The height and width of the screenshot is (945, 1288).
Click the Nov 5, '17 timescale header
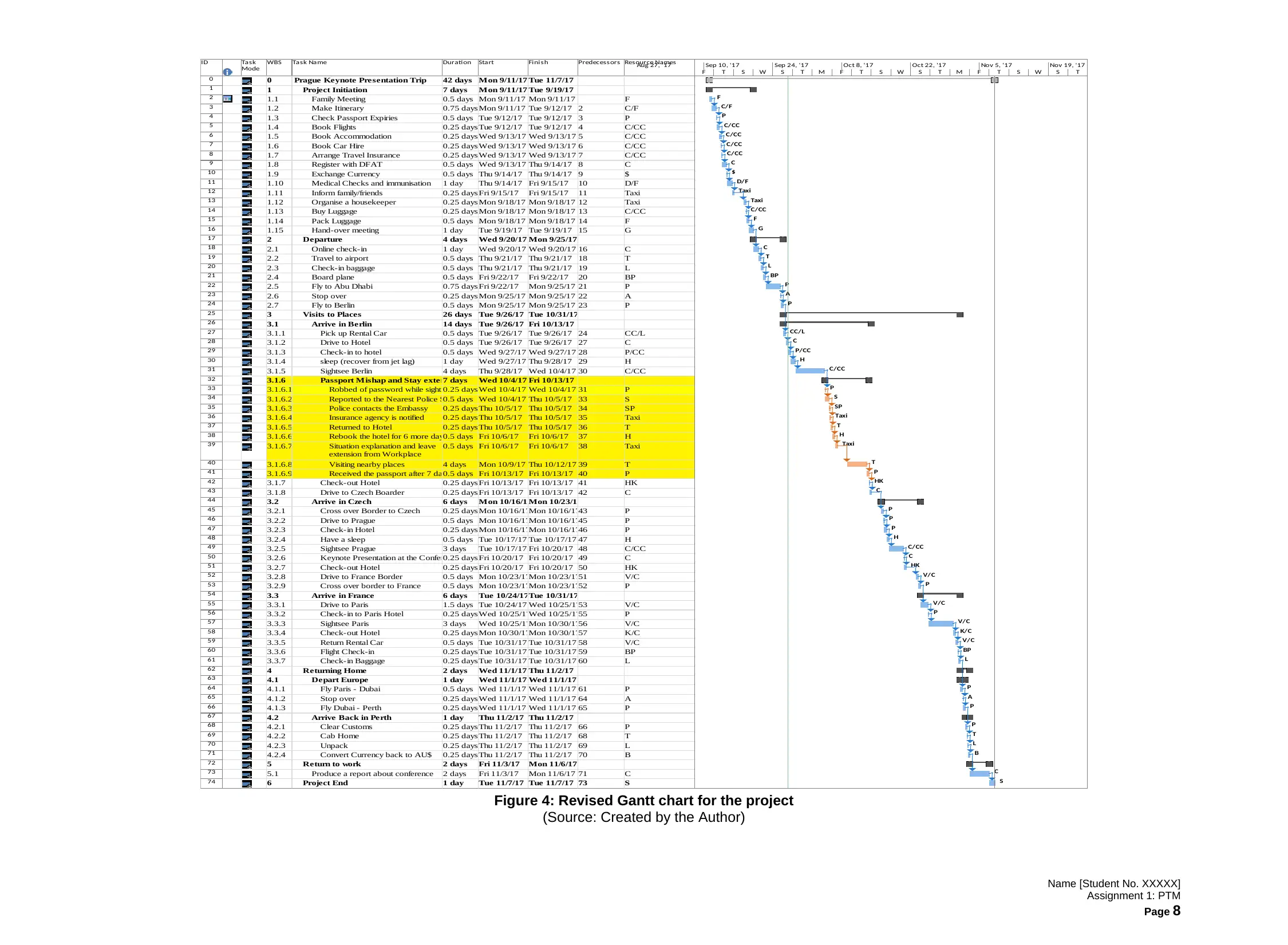(997, 65)
